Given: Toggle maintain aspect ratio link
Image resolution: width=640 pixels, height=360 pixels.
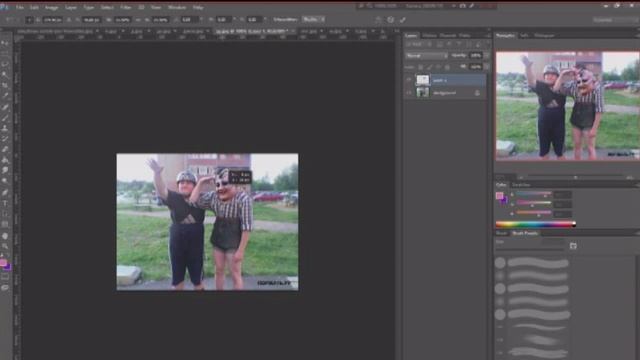Looking at the screenshot, I should tap(138, 20).
